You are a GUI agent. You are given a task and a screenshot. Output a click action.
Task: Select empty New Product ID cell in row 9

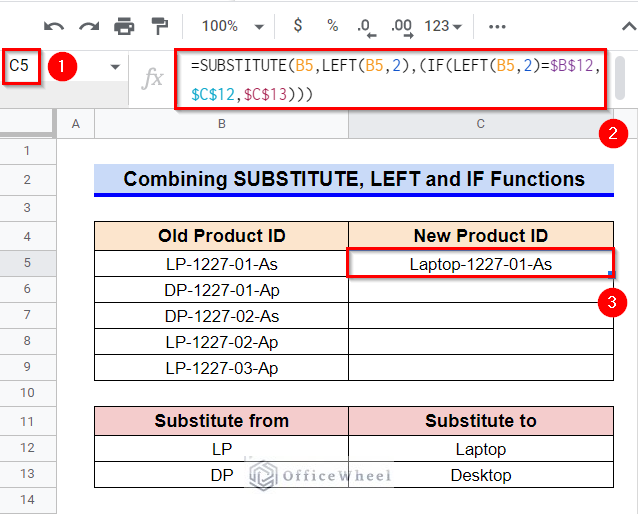click(481, 368)
